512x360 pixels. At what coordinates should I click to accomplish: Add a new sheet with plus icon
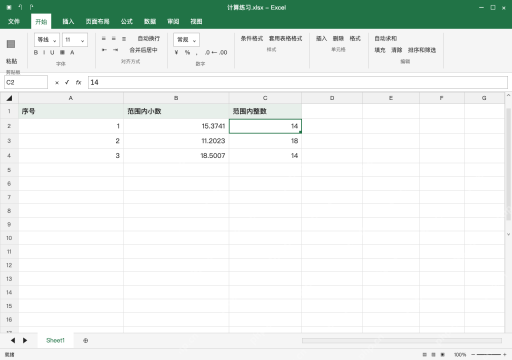[85, 340]
